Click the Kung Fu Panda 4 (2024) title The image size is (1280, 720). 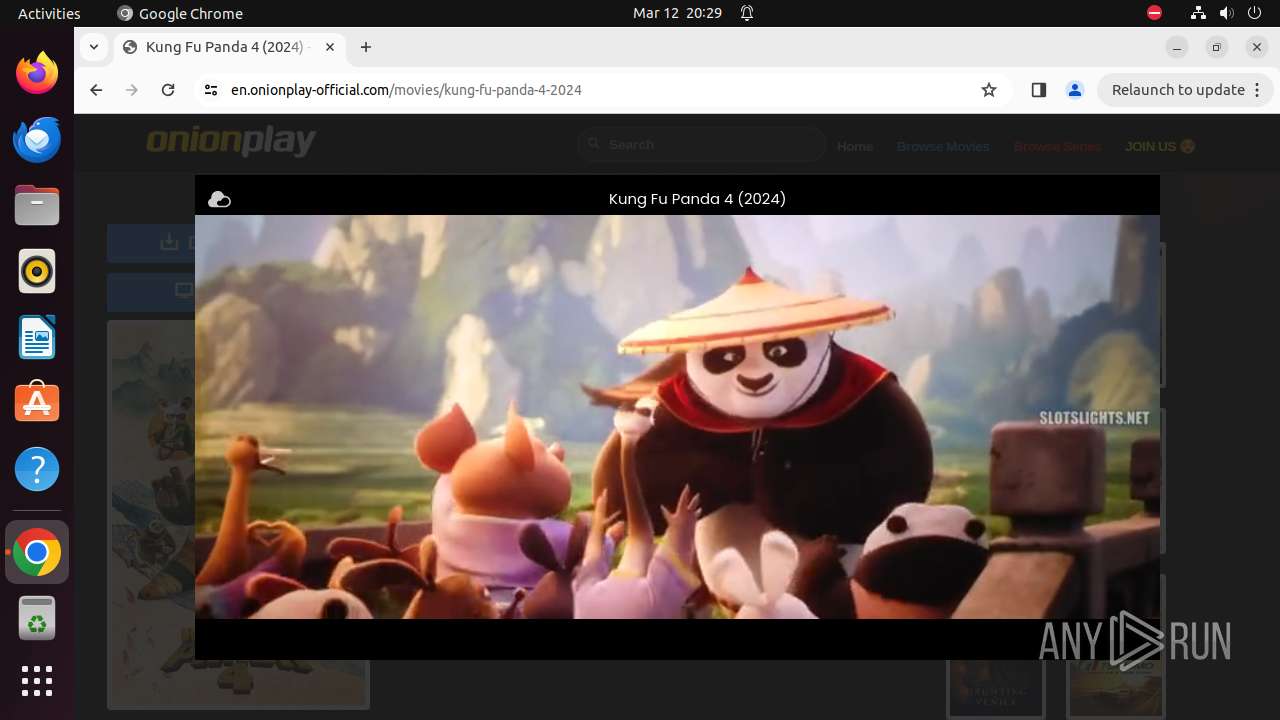697,199
